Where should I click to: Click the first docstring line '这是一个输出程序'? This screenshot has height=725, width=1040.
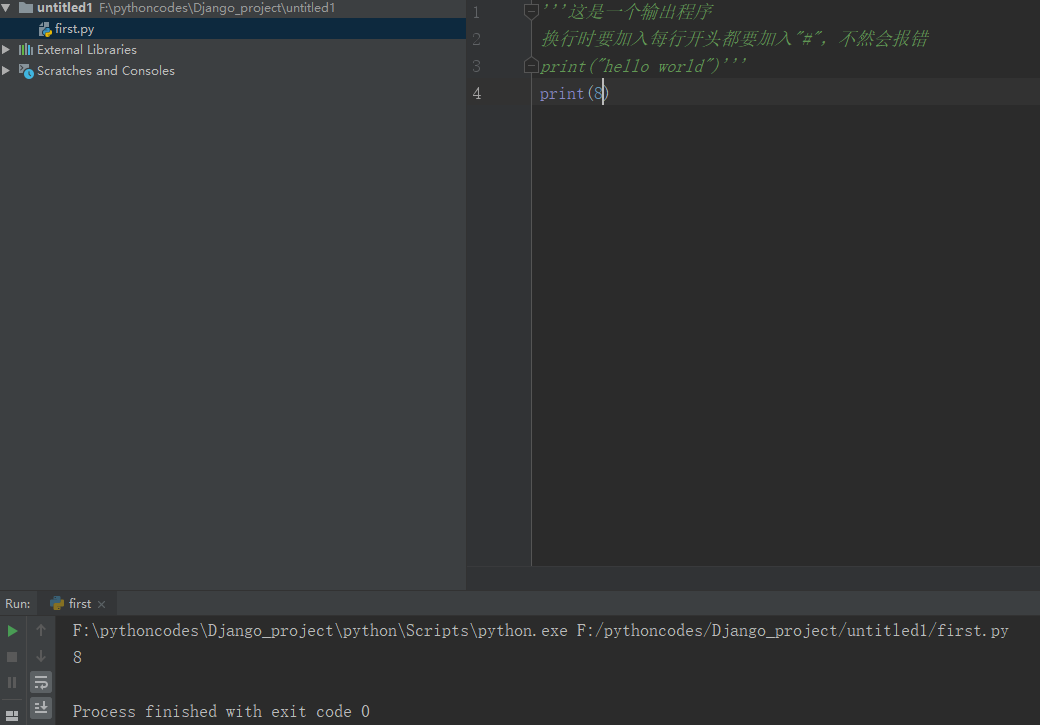pos(627,12)
